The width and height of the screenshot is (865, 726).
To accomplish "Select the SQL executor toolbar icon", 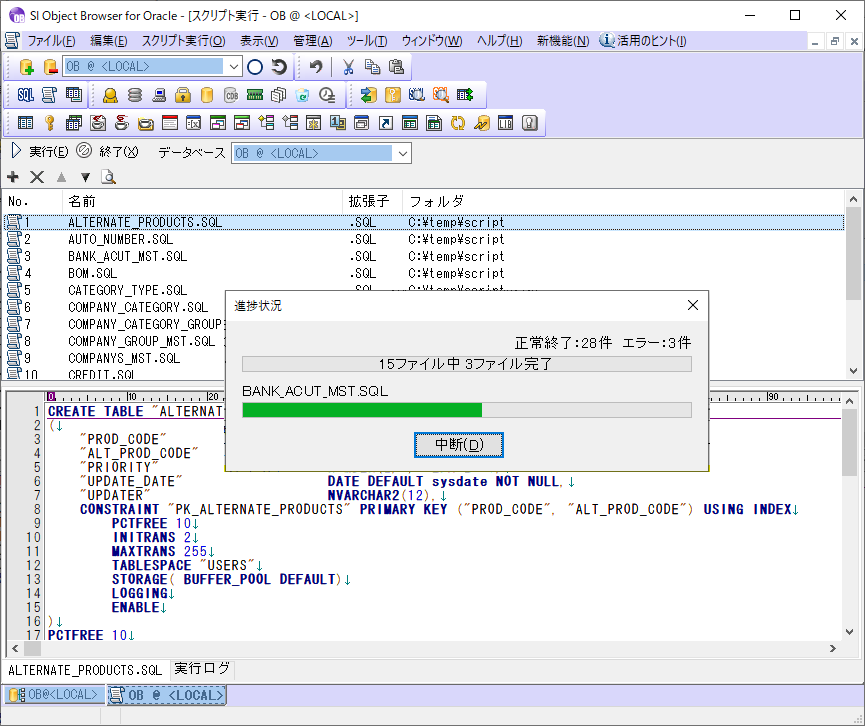I will coord(25,95).
